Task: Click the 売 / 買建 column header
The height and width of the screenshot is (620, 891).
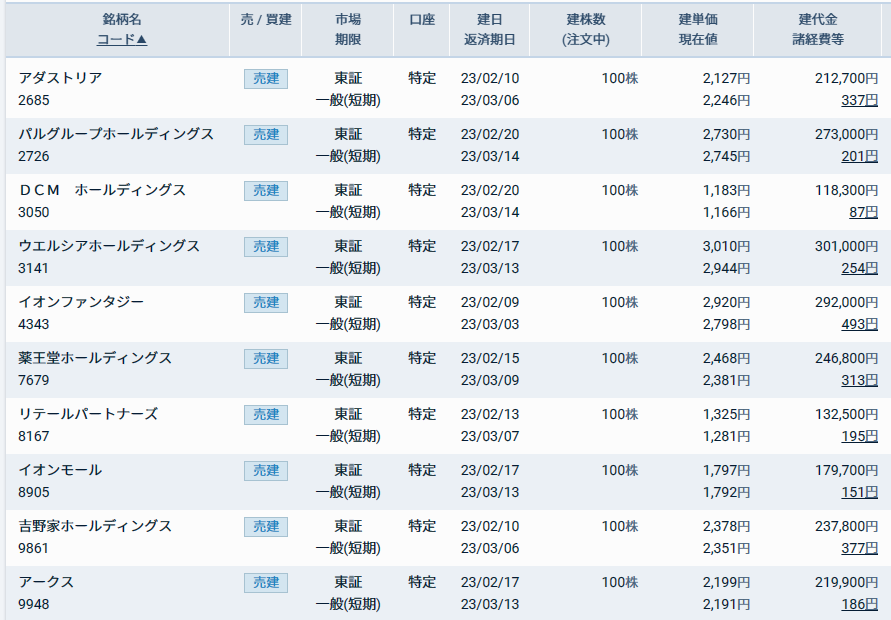Action: pyautogui.click(x=266, y=19)
